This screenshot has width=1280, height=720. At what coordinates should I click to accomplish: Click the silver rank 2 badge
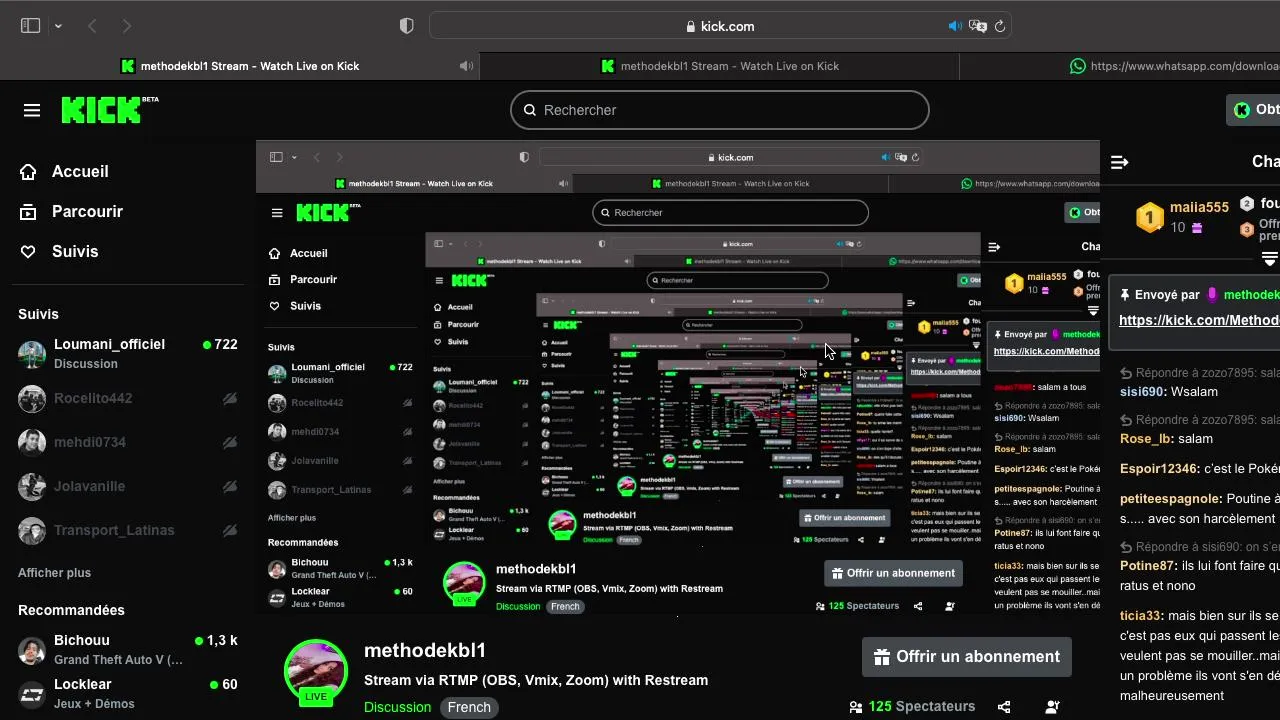(x=1247, y=204)
